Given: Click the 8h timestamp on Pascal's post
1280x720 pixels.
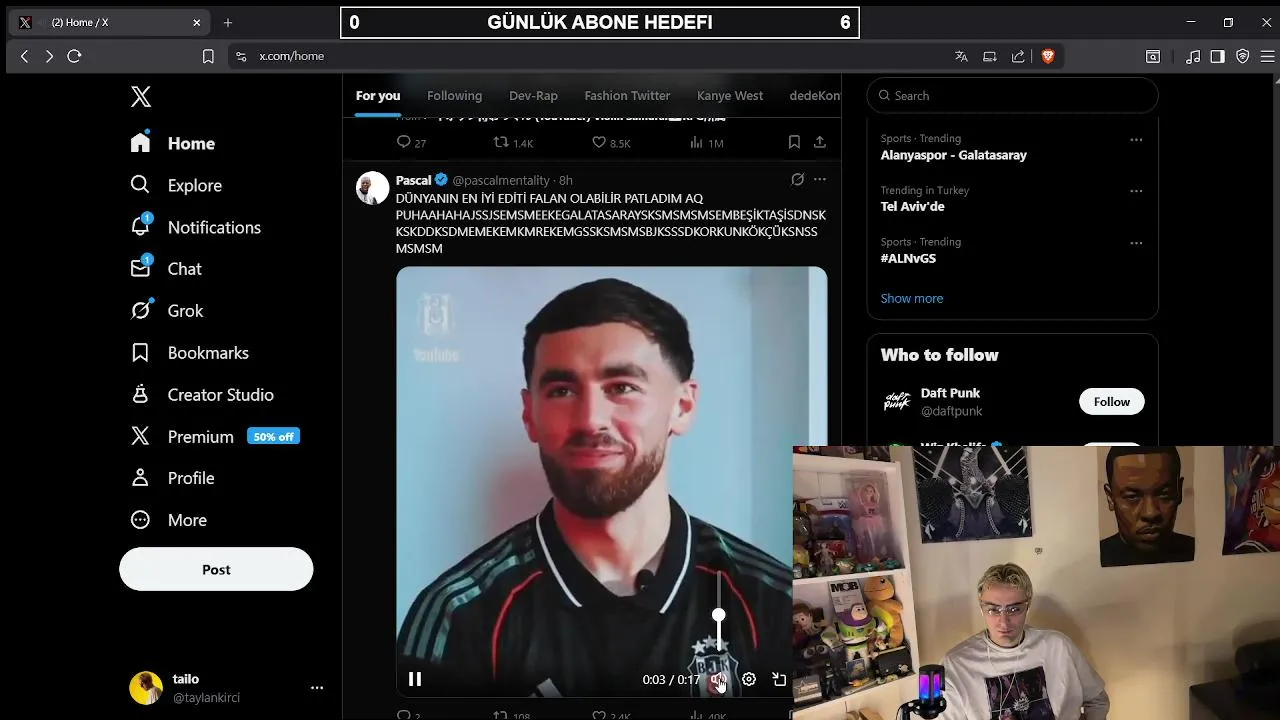Looking at the screenshot, I should [566, 180].
